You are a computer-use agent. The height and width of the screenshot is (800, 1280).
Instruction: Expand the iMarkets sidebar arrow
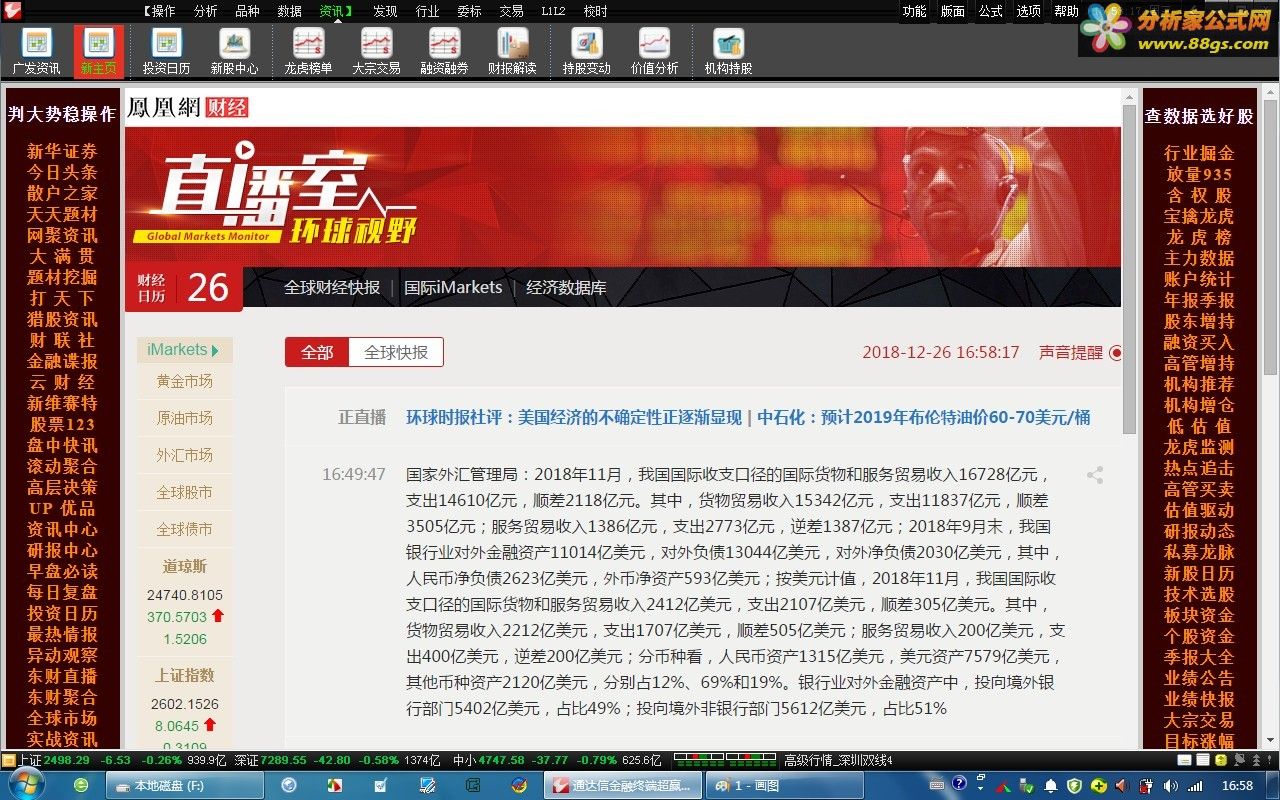click(215, 350)
